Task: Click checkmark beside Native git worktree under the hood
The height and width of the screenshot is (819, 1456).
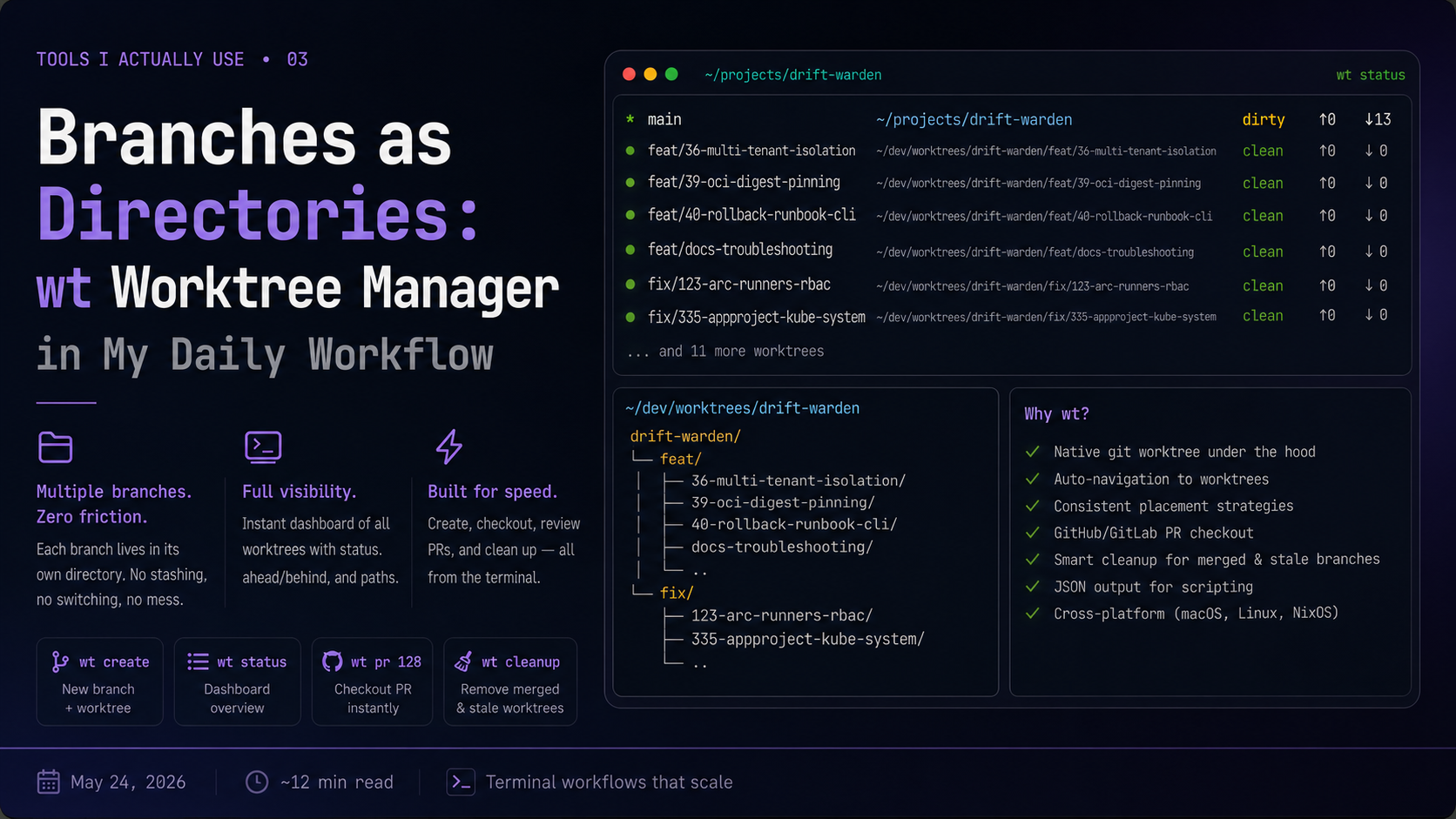Action: pyautogui.click(x=1033, y=452)
